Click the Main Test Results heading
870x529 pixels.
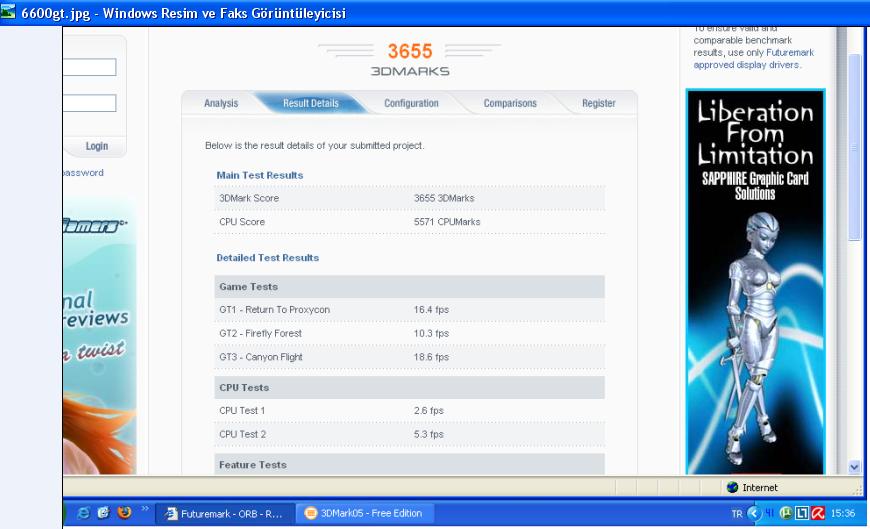click(260, 175)
